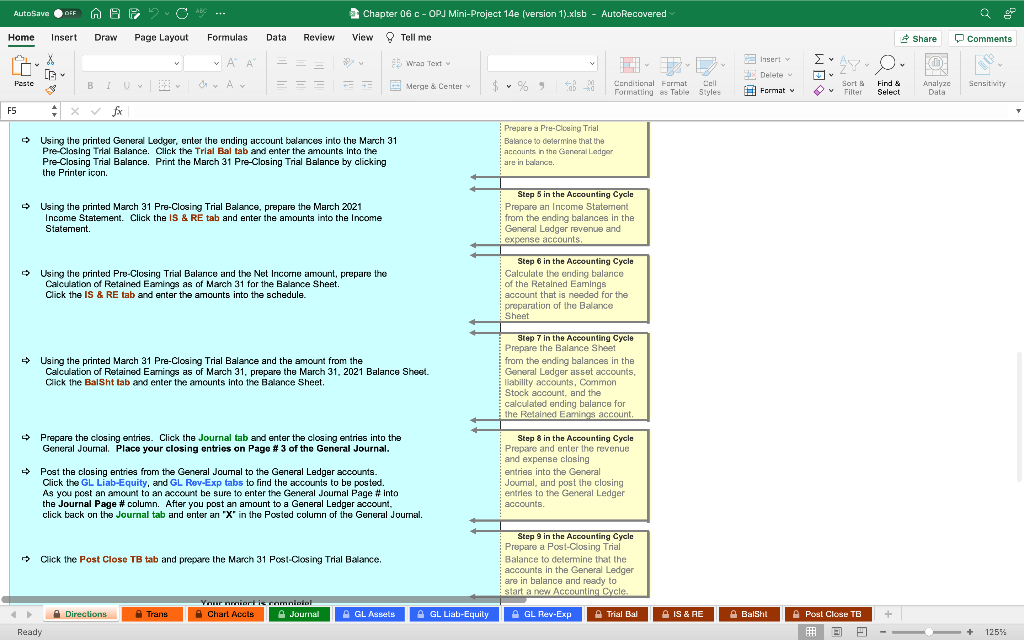Screen dimensions: 1024x640
Task: Click Analyze Data
Action: (936, 74)
